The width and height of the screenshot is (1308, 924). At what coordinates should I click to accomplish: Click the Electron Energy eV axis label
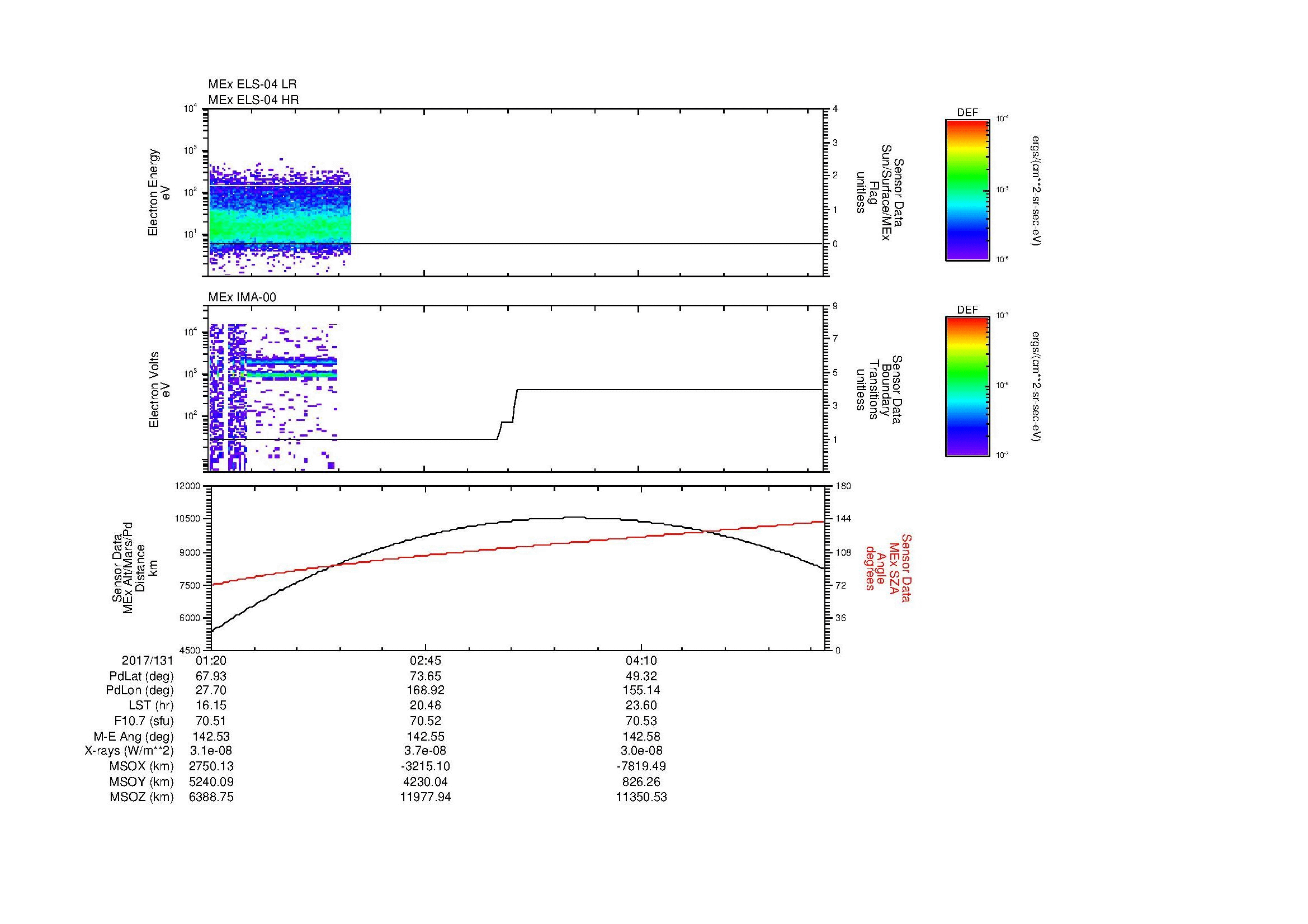tap(159, 192)
